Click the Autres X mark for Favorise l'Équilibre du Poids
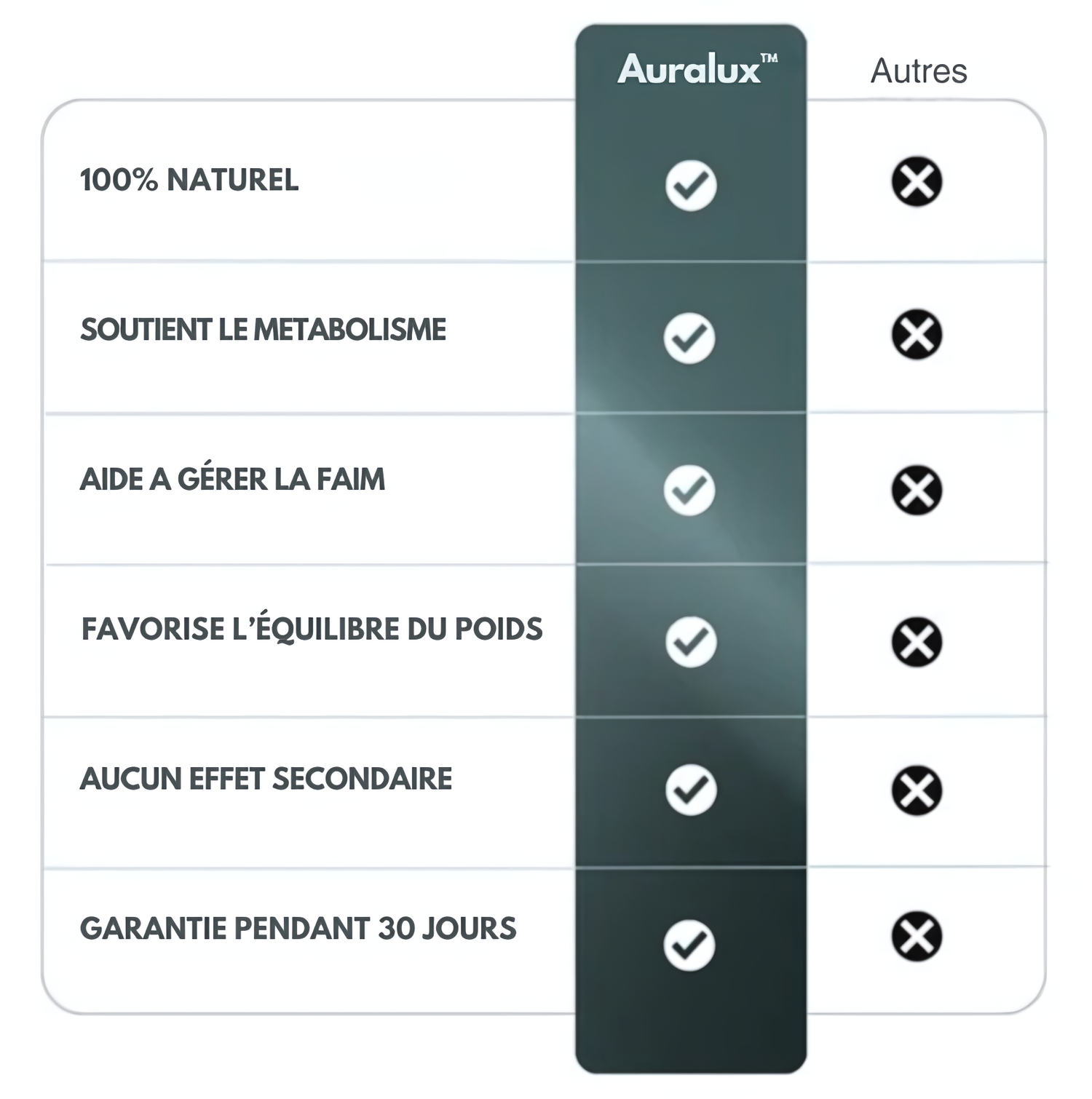Viewport: 1092px width, 1099px height. tap(917, 642)
